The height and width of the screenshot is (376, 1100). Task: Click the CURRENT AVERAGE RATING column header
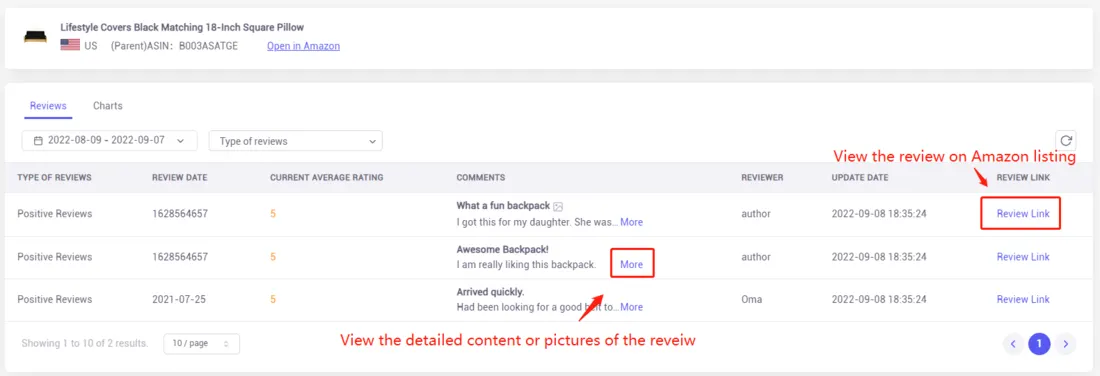point(326,177)
